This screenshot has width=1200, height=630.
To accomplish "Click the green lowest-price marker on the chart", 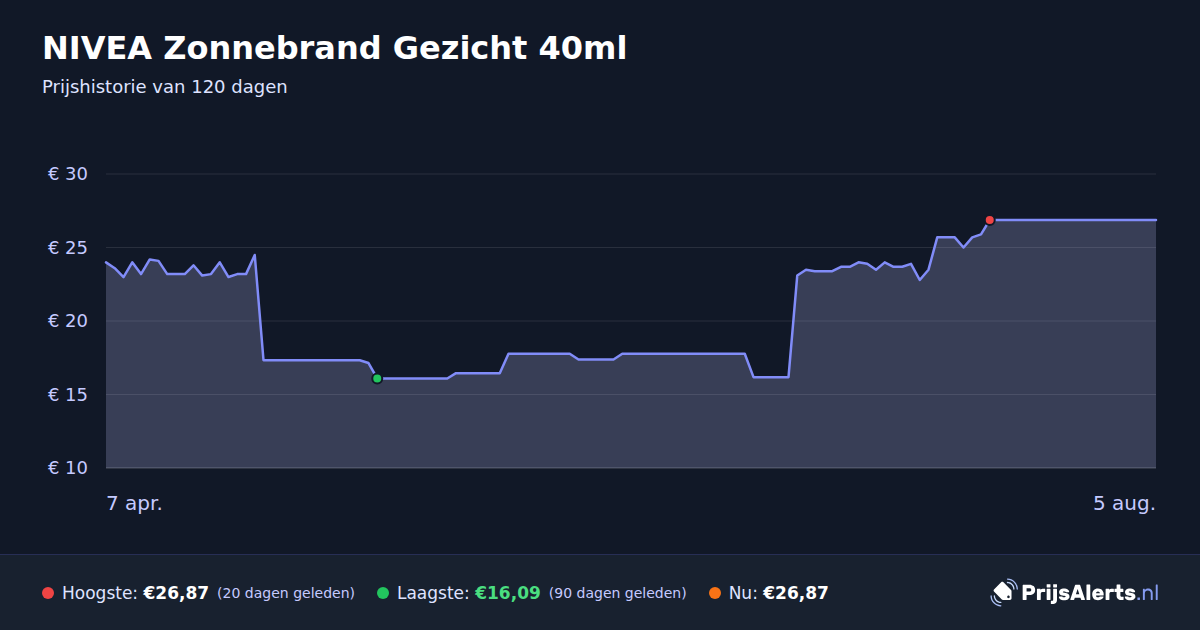I will coord(377,378).
